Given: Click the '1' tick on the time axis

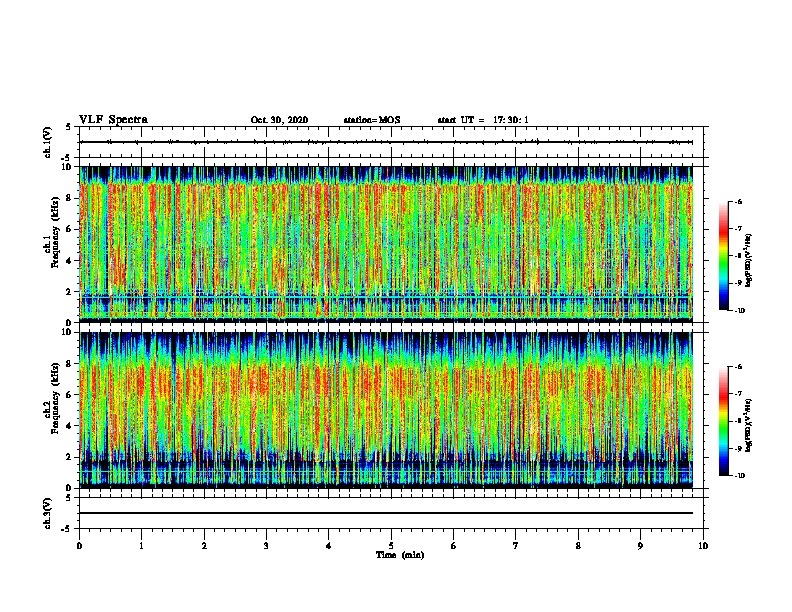Looking at the screenshot, I should tap(141, 546).
